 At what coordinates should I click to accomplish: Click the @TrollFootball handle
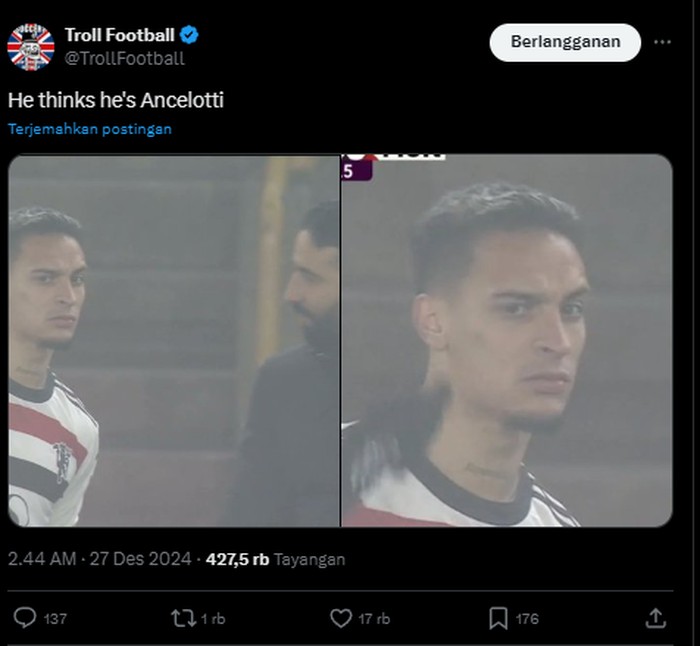coord(124,58)
